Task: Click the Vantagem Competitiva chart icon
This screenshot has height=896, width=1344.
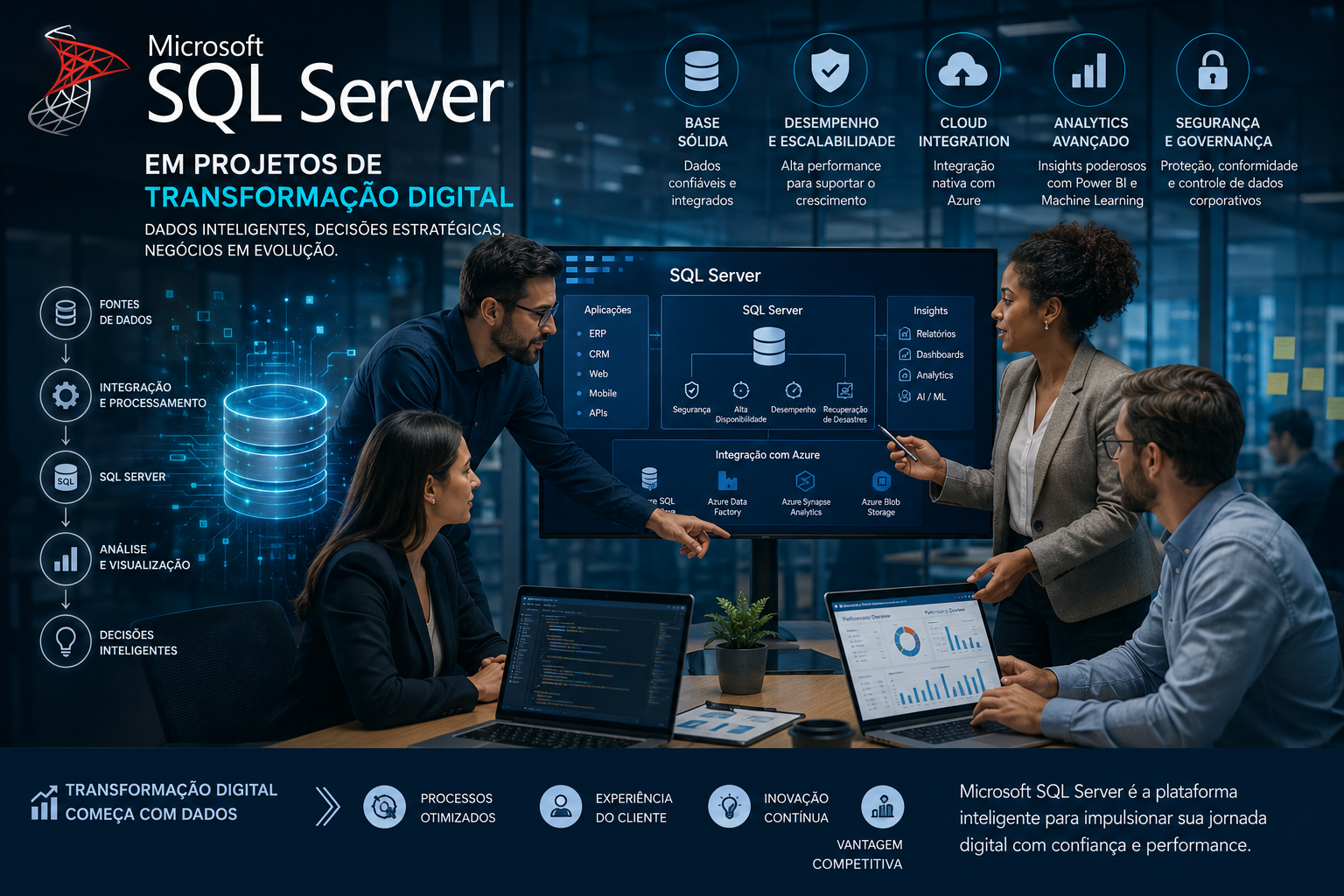Action: click(x=883, y=807)
